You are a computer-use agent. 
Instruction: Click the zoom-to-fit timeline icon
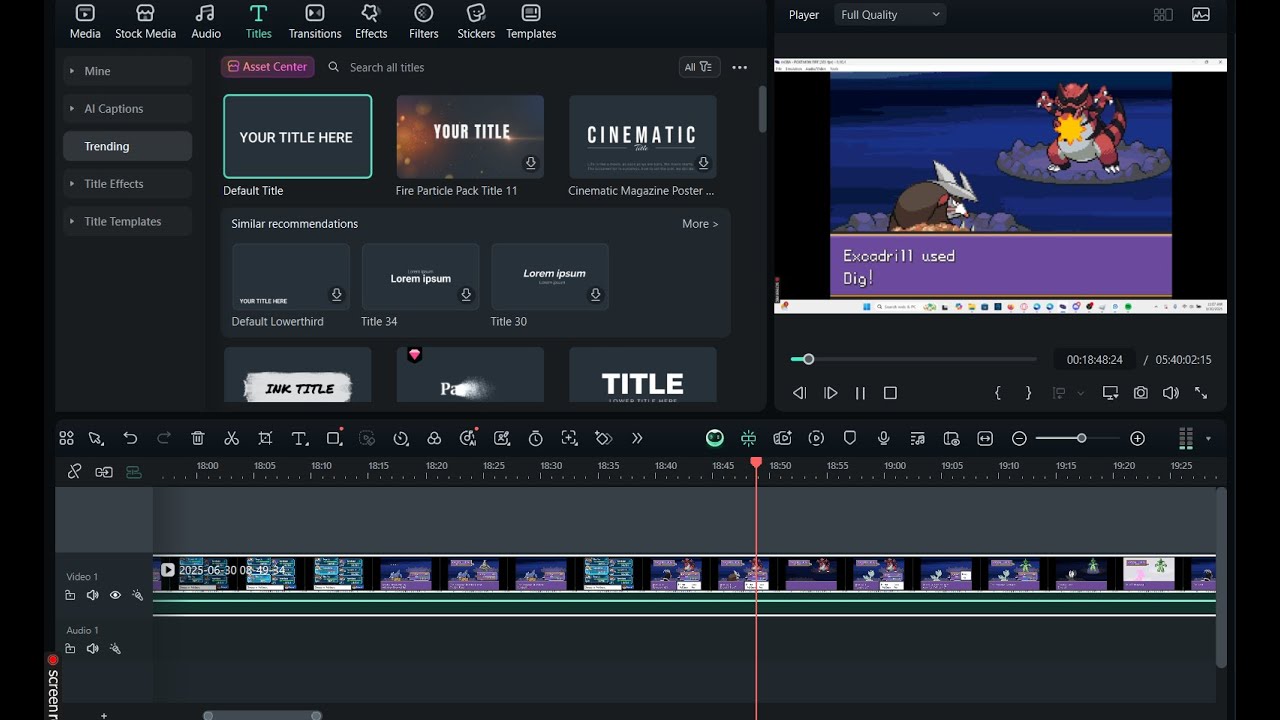coord(985,438)
